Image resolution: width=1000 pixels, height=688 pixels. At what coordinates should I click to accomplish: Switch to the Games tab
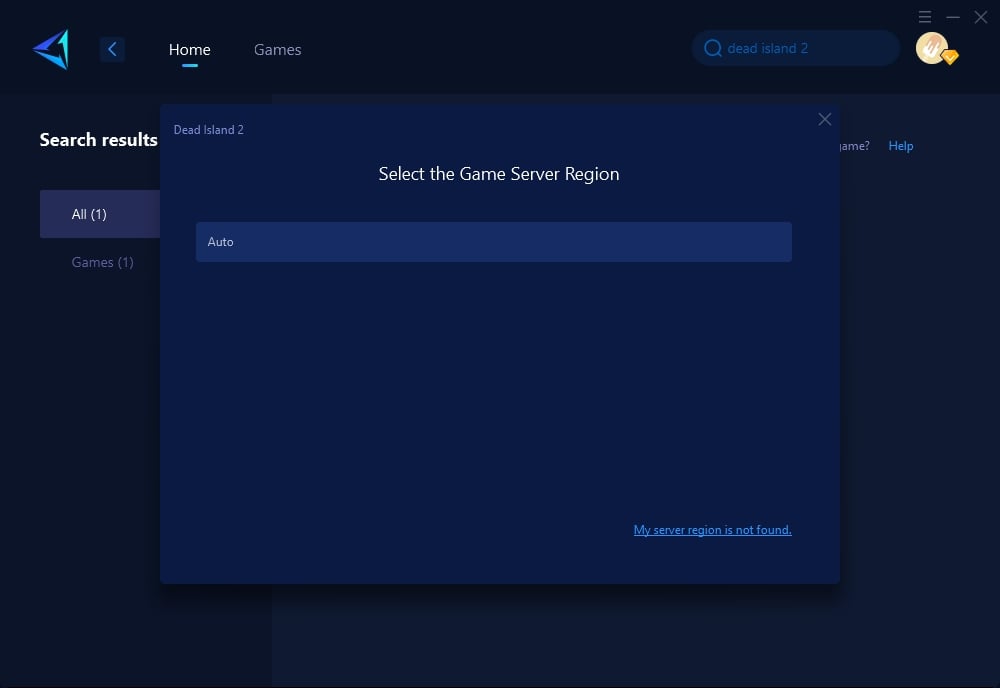(x=277, y=50)
